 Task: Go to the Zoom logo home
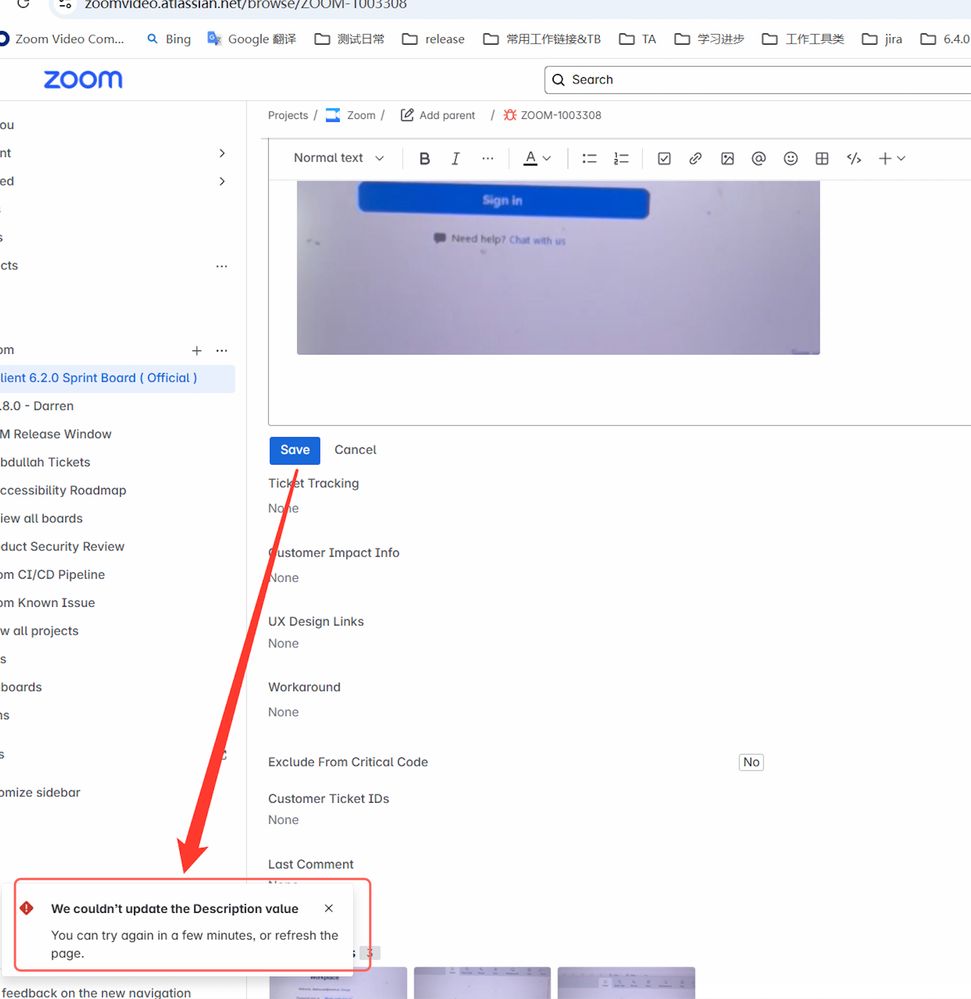tap(83, 80)
